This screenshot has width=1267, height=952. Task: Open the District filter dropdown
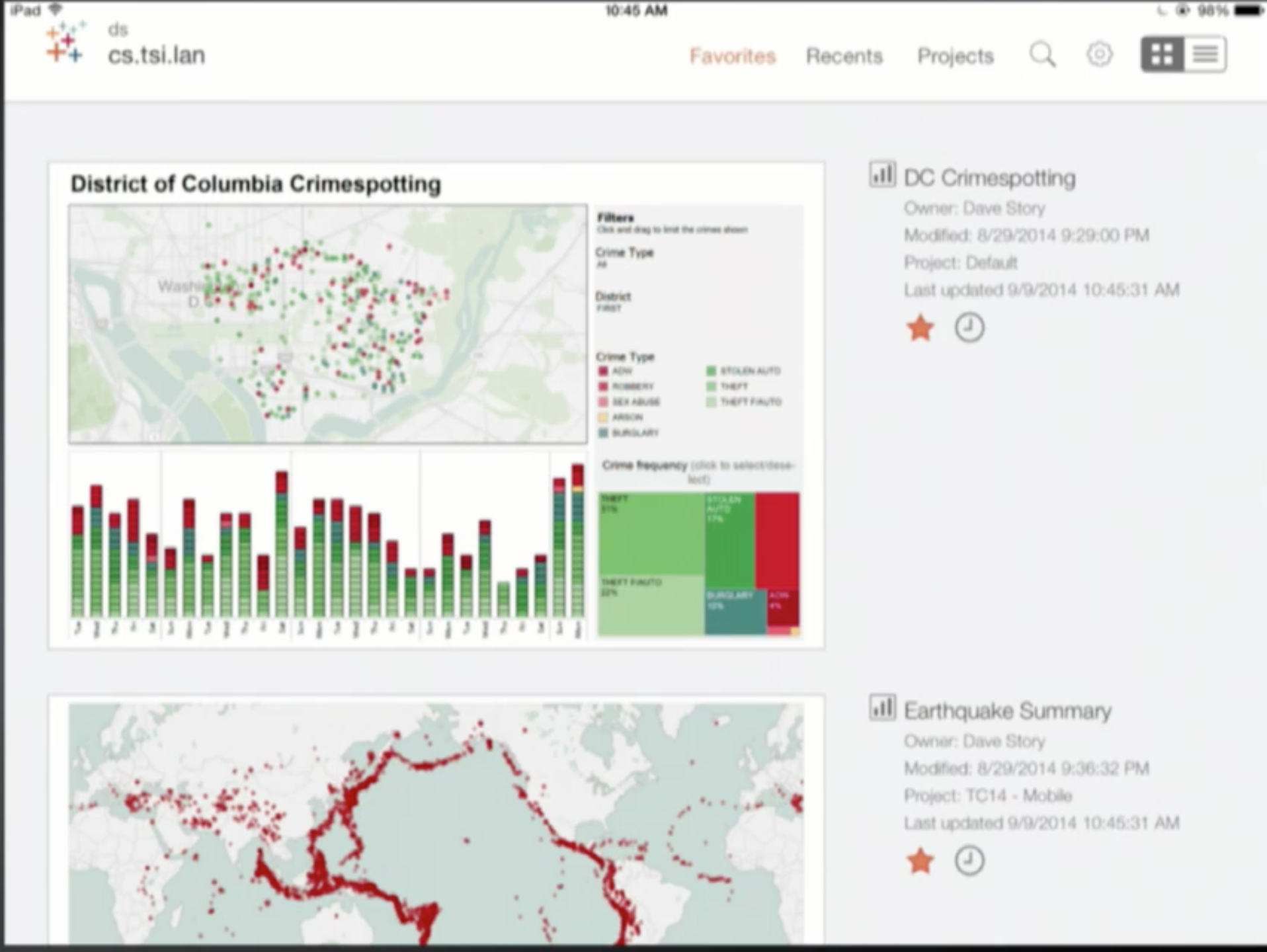[613, 301]
